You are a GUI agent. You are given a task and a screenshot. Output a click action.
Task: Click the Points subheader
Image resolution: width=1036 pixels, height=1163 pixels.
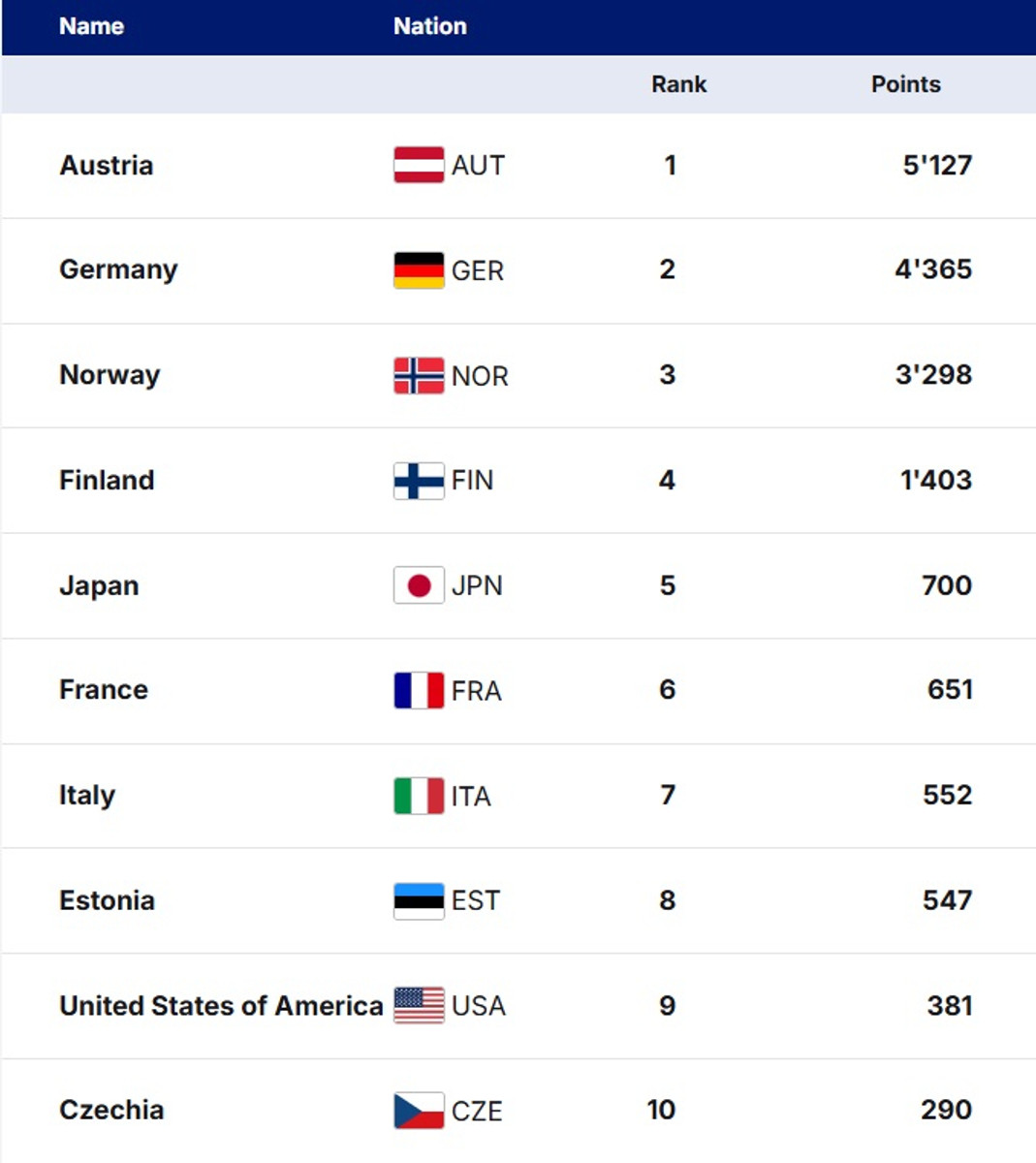pyautogui.click(x=905, y=84)
